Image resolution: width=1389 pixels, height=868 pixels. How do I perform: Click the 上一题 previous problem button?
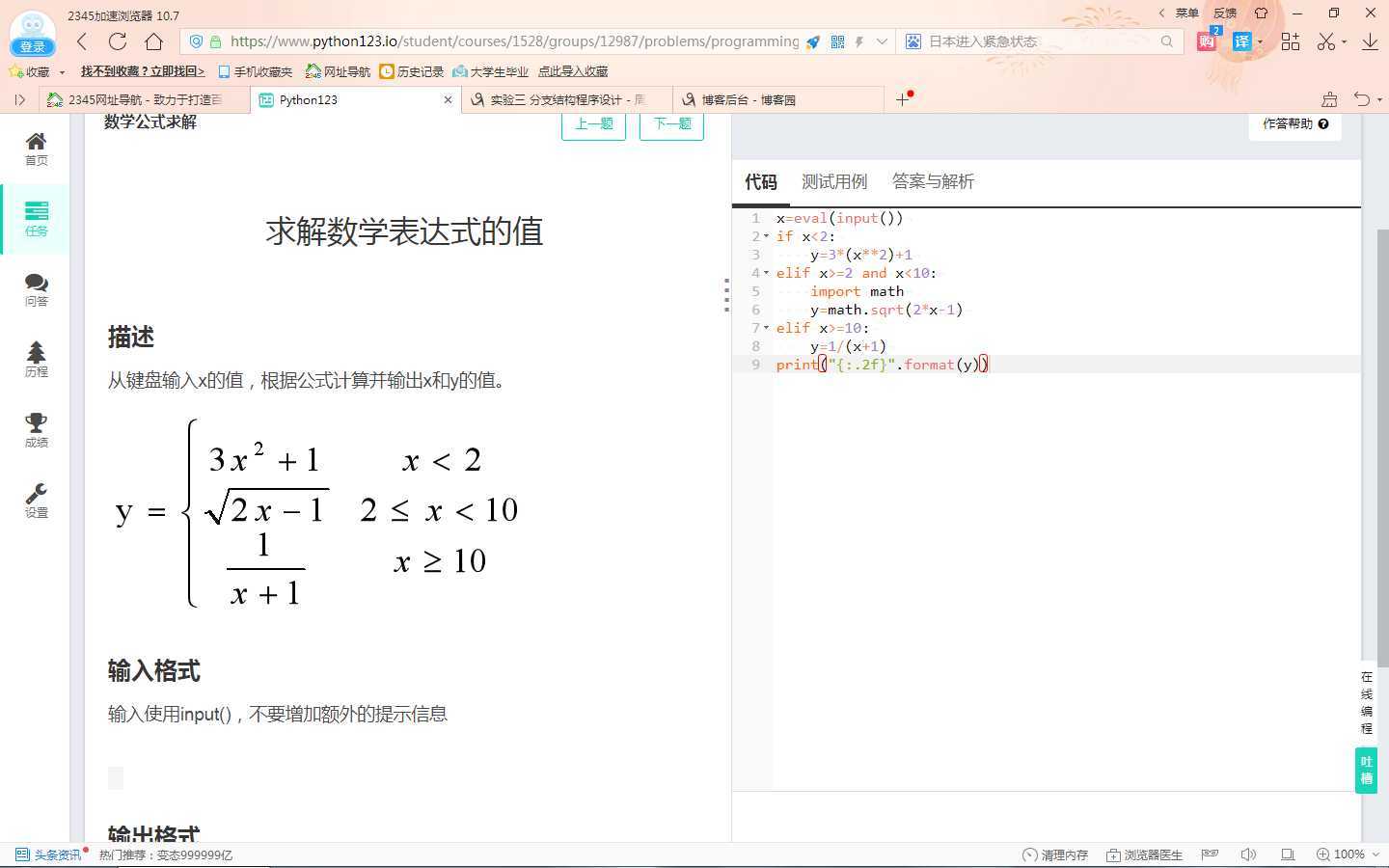tap(593, 124)
